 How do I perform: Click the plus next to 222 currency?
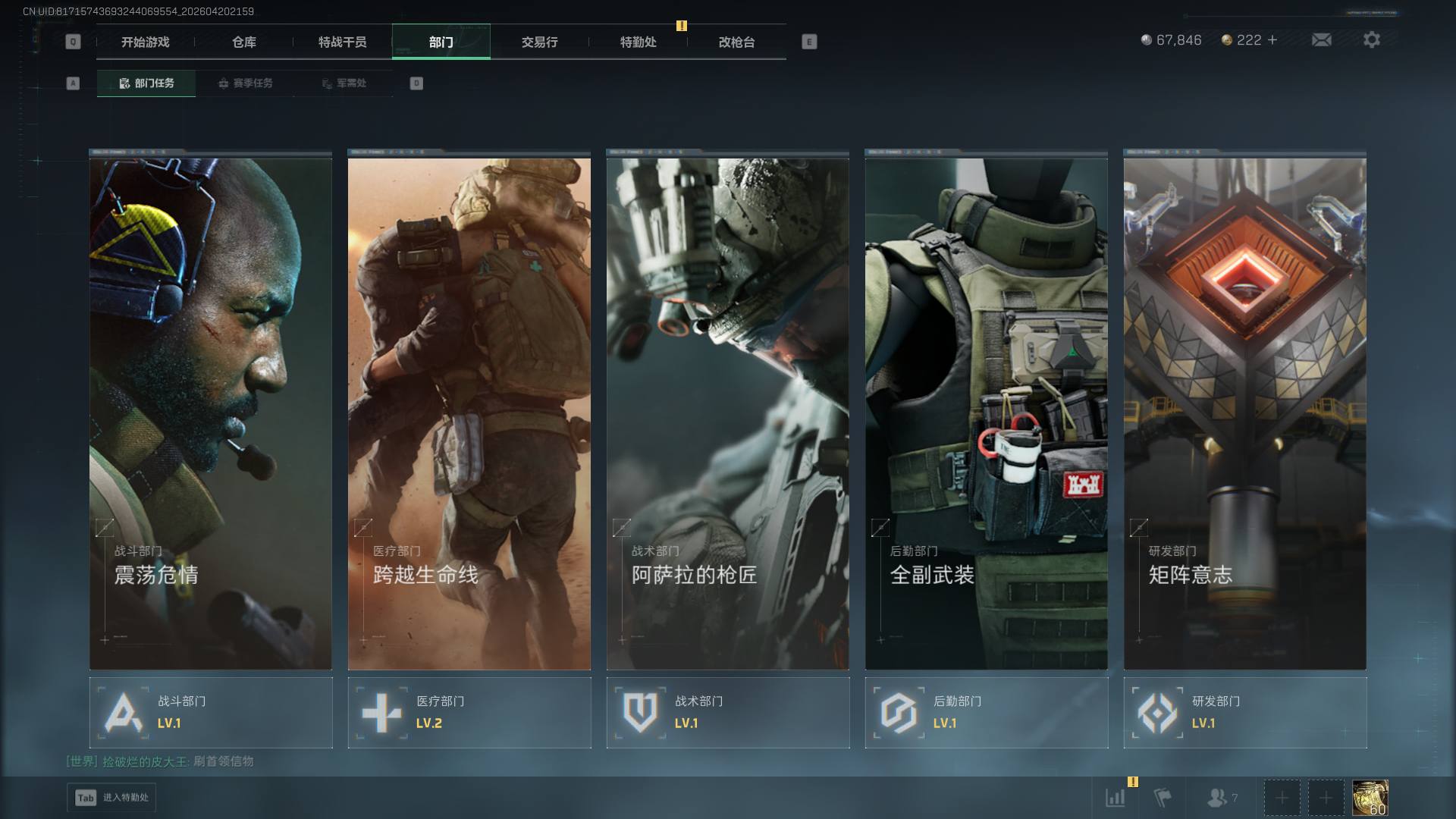1272,40
